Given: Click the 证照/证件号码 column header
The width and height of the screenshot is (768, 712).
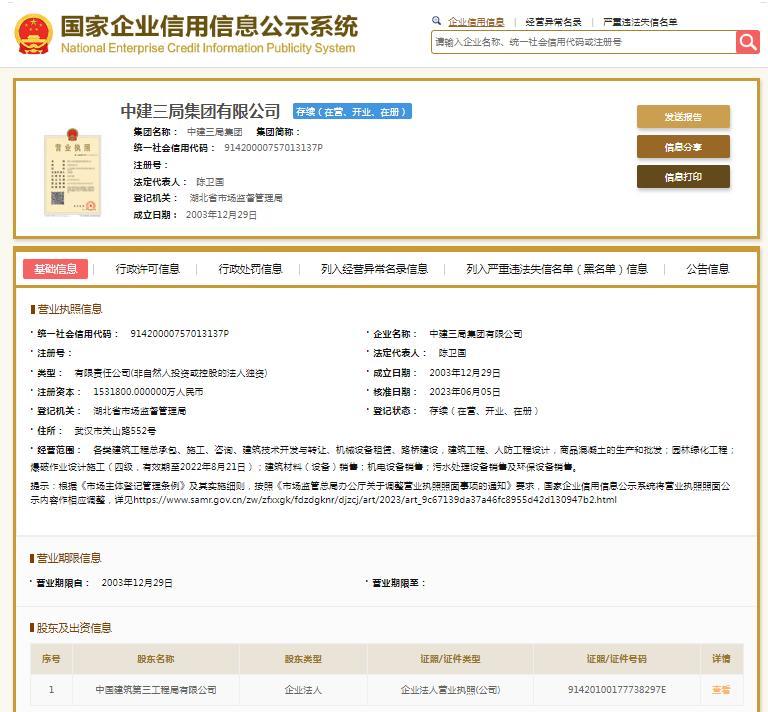Looking at the screenshot, I should click(617, 659).
